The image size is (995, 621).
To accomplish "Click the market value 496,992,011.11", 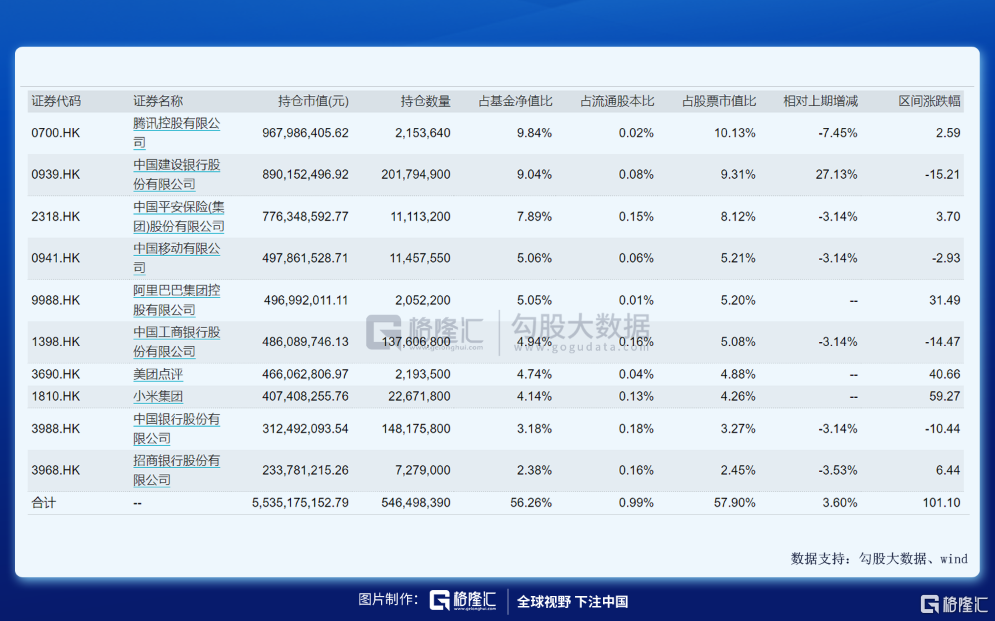I will [x=305, y=300].
